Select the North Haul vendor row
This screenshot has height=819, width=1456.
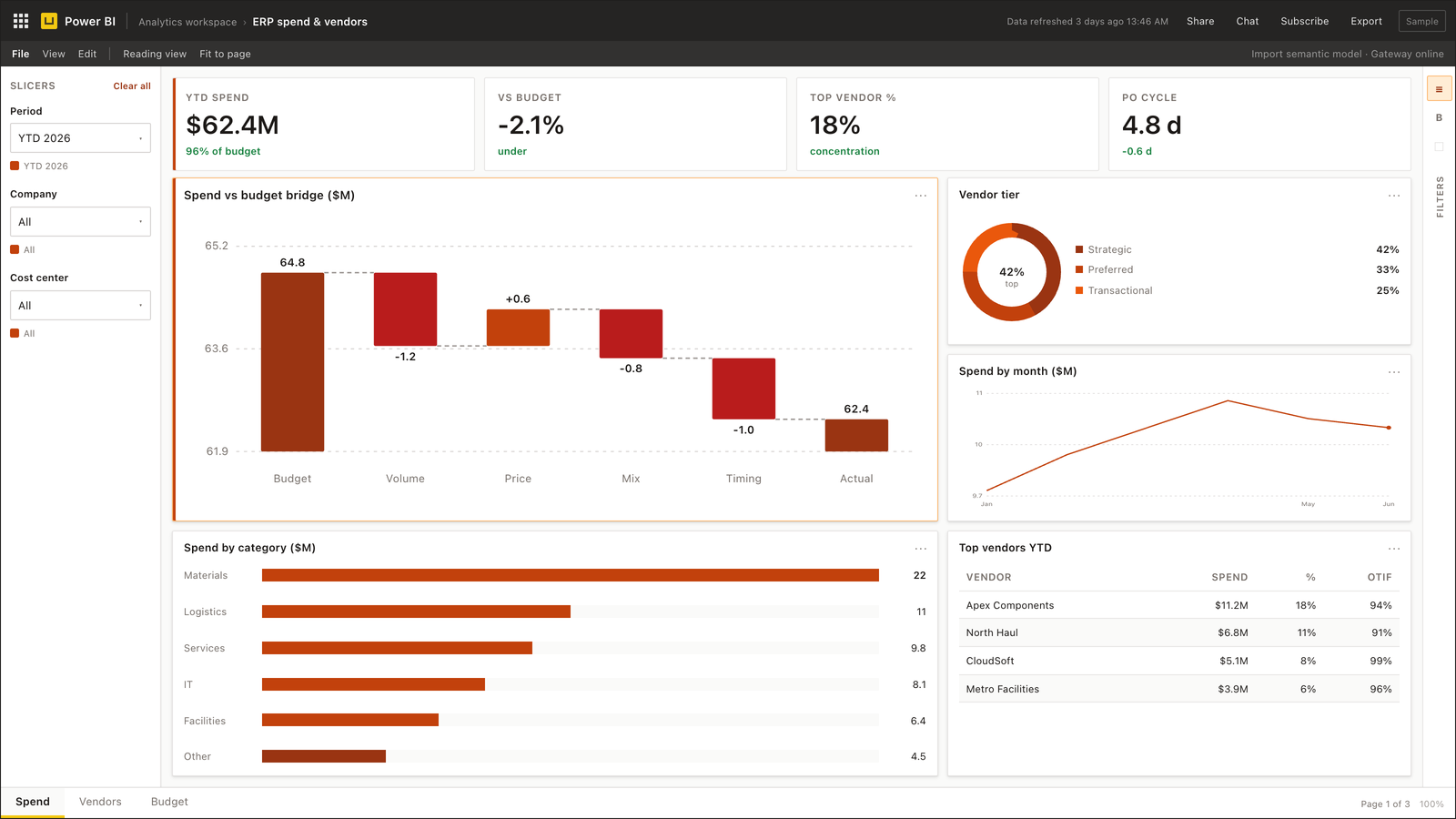[1179, 632]
